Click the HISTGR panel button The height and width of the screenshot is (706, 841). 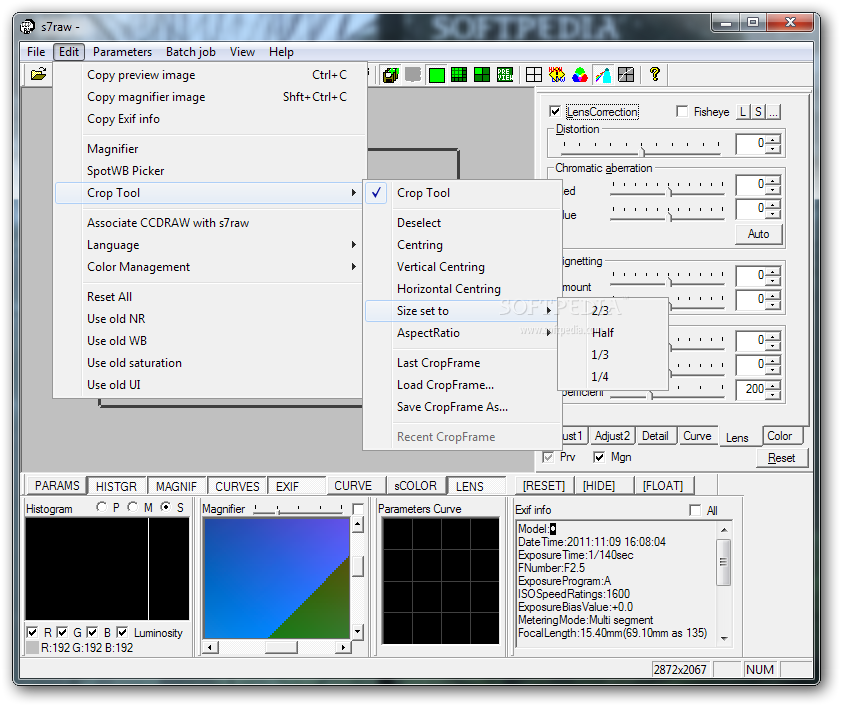tap(116, 486)
